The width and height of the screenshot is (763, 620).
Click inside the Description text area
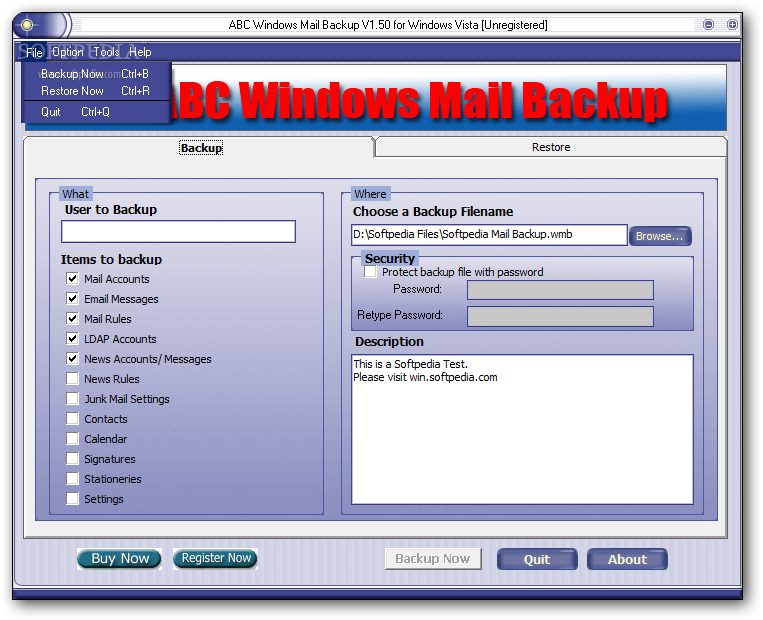522,429
